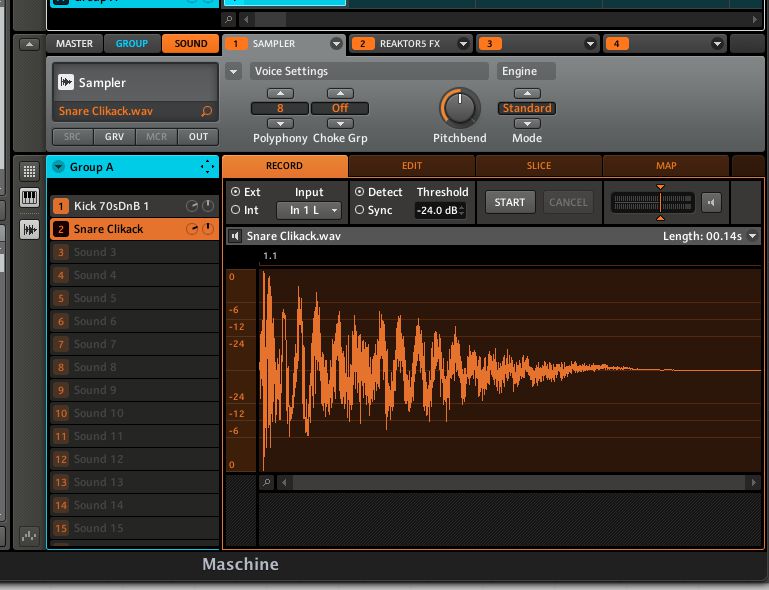Image resolution: width=769 pixels, height=590 pixels.
Task: Click the arranger scrollbar left arrow
Action: tap(246, 20)
